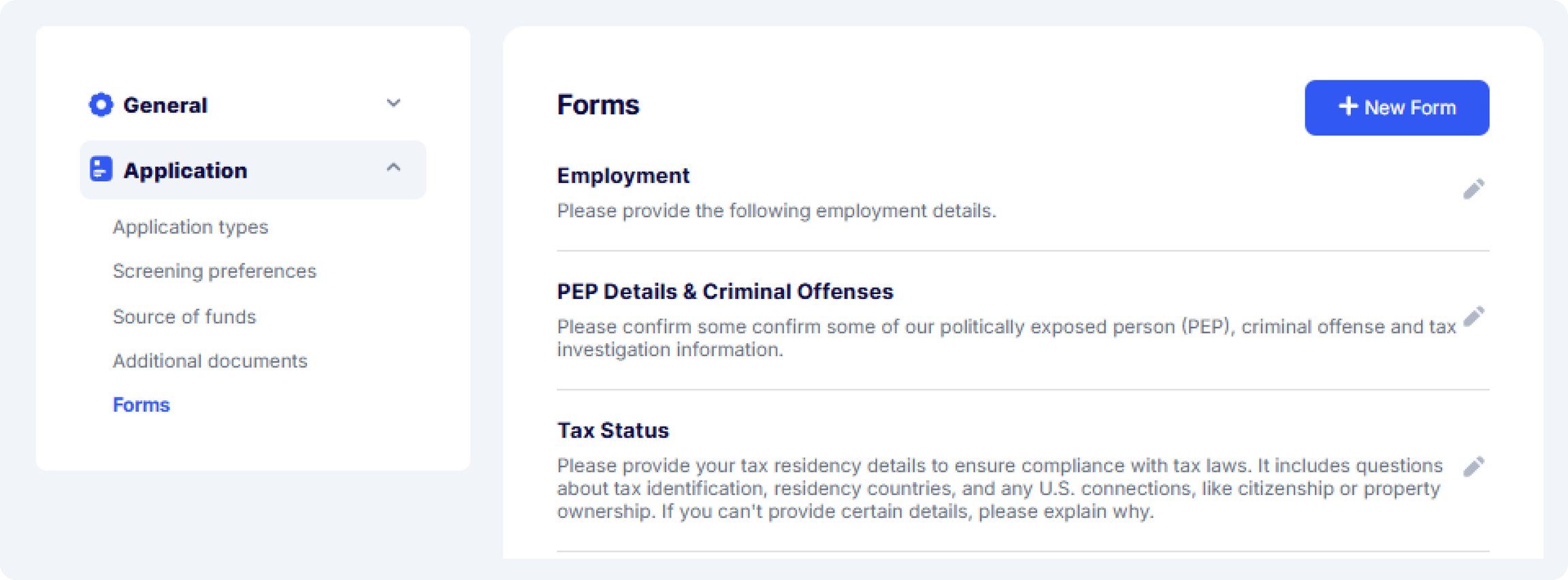Click the pencil icon for Tax Status
This screenshot has height=580, width=1568.
[x=1474, y=466]
